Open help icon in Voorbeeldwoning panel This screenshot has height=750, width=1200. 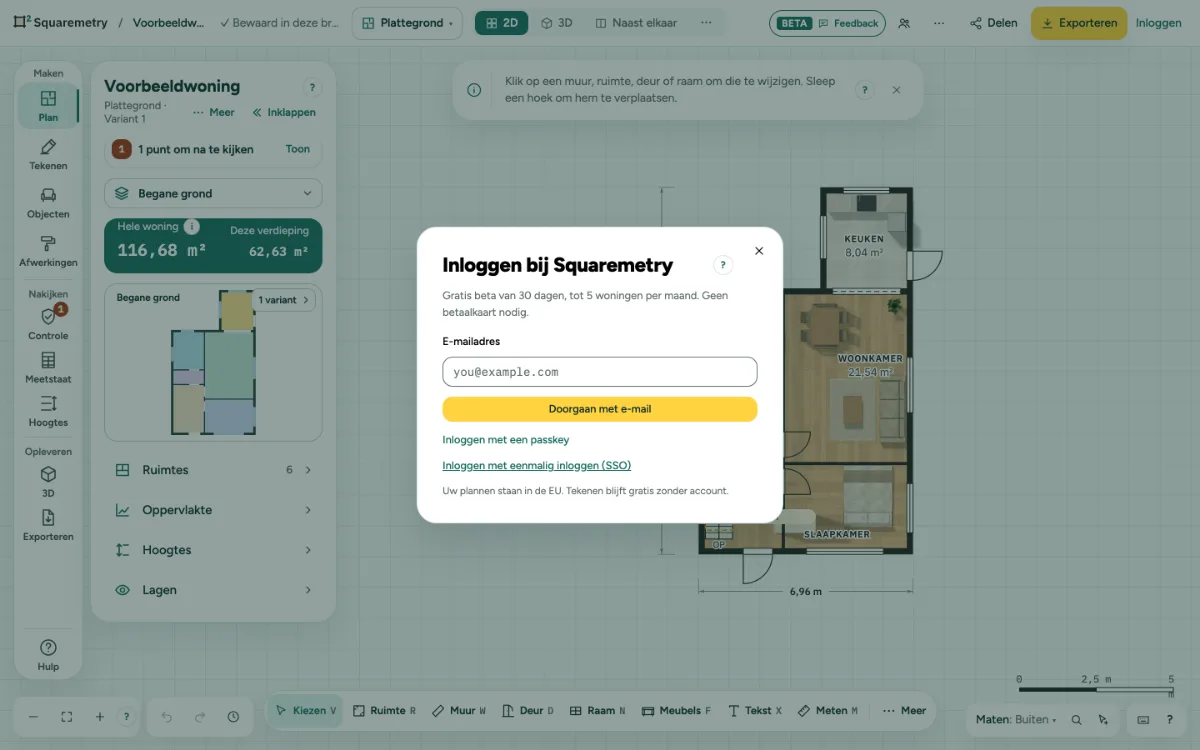tap(312, 89)
